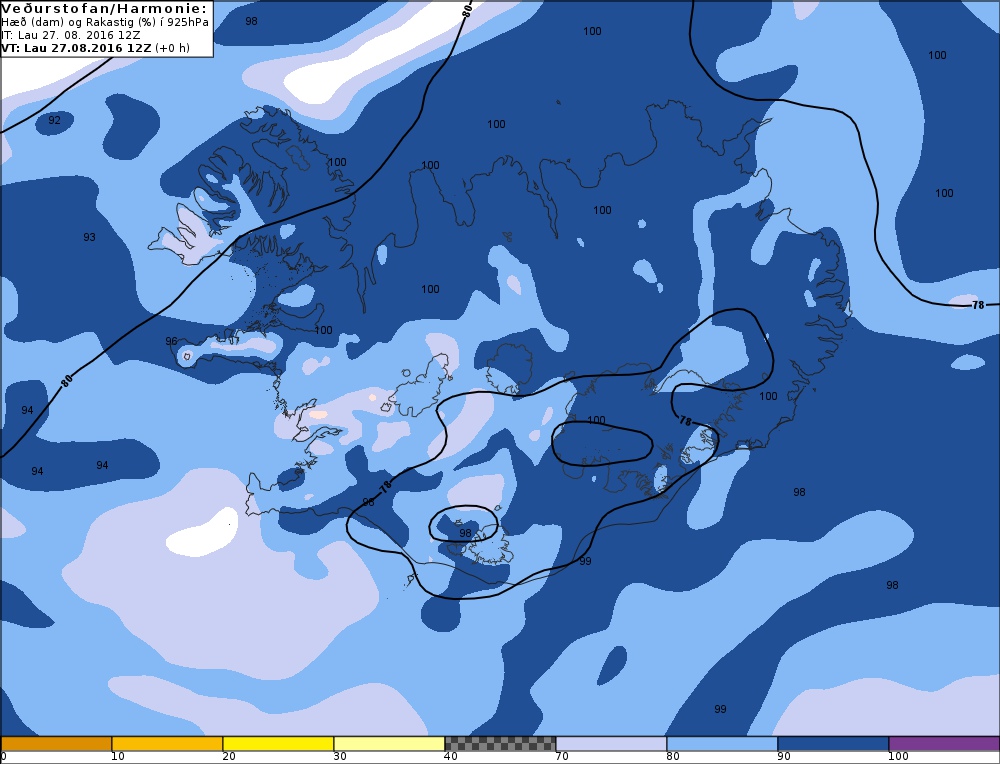The height and width of the screenshot is (764, 1000).
Task: Click the 'Hæð (dam) og Rakastig (%) í 925hPa' line
Action: click(105, 22)
